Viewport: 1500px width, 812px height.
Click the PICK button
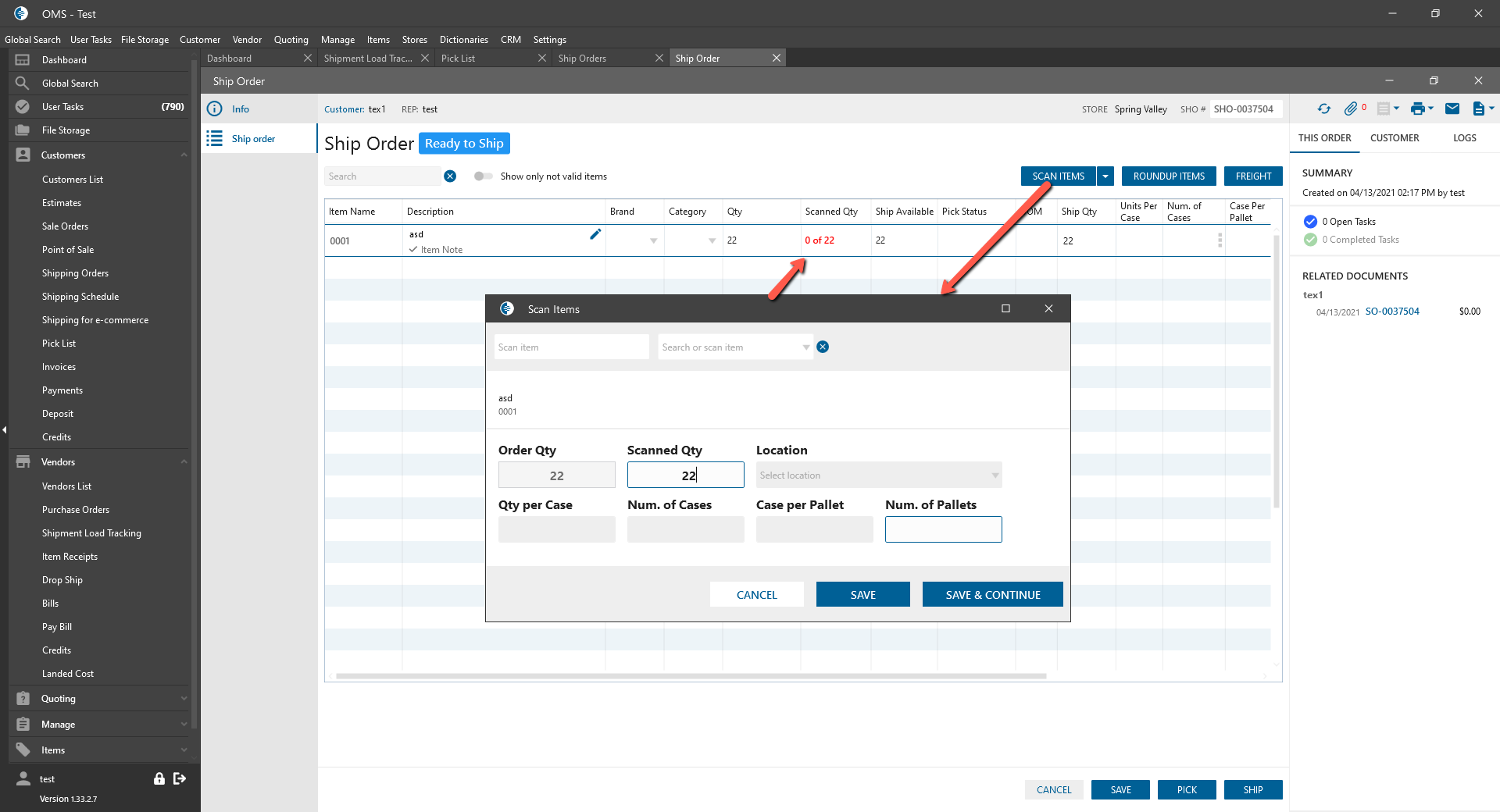(x=1187, y=790)
